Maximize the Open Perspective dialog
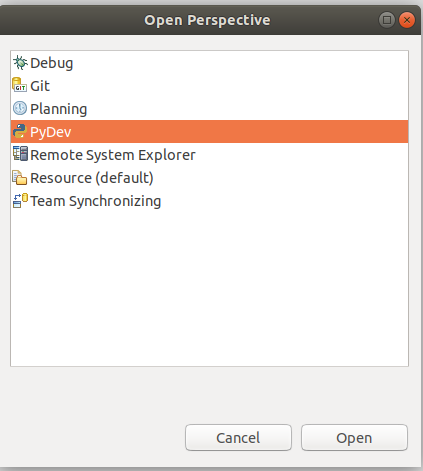 pyautogui.click(x=387, y=20)
